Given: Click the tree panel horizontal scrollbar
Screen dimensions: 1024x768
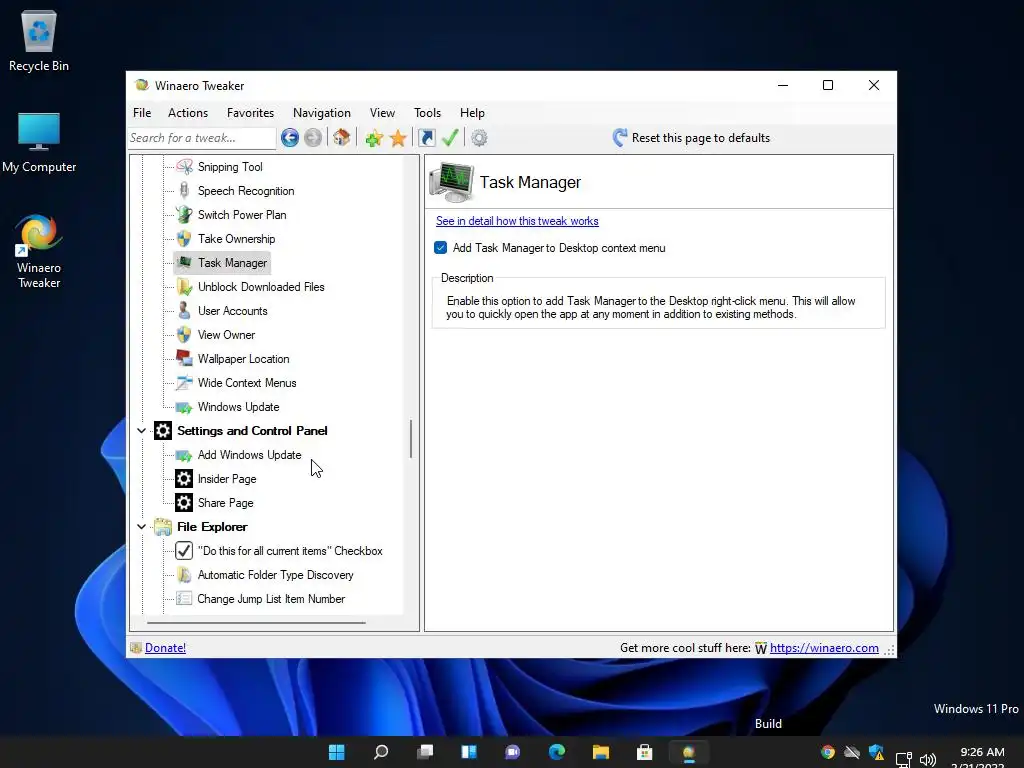Looking at the screenshot, I should tap(256, 622).
